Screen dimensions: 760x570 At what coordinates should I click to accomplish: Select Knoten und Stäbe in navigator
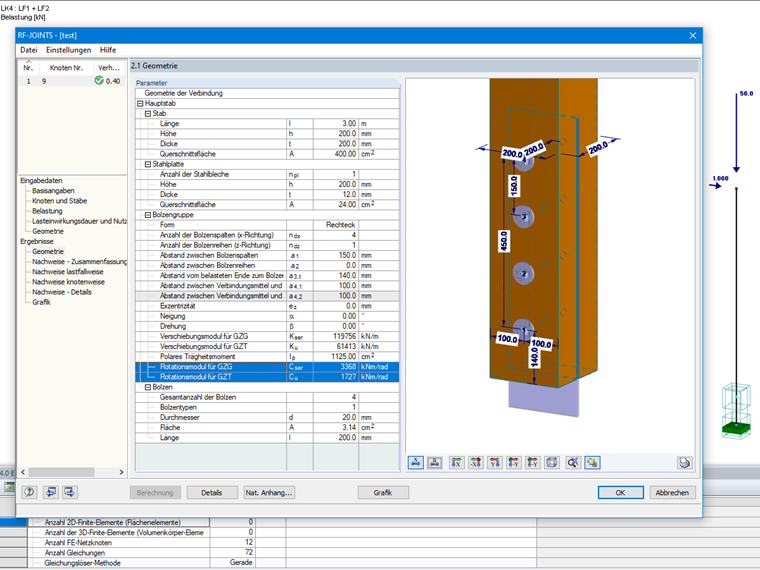pos(60,201)
